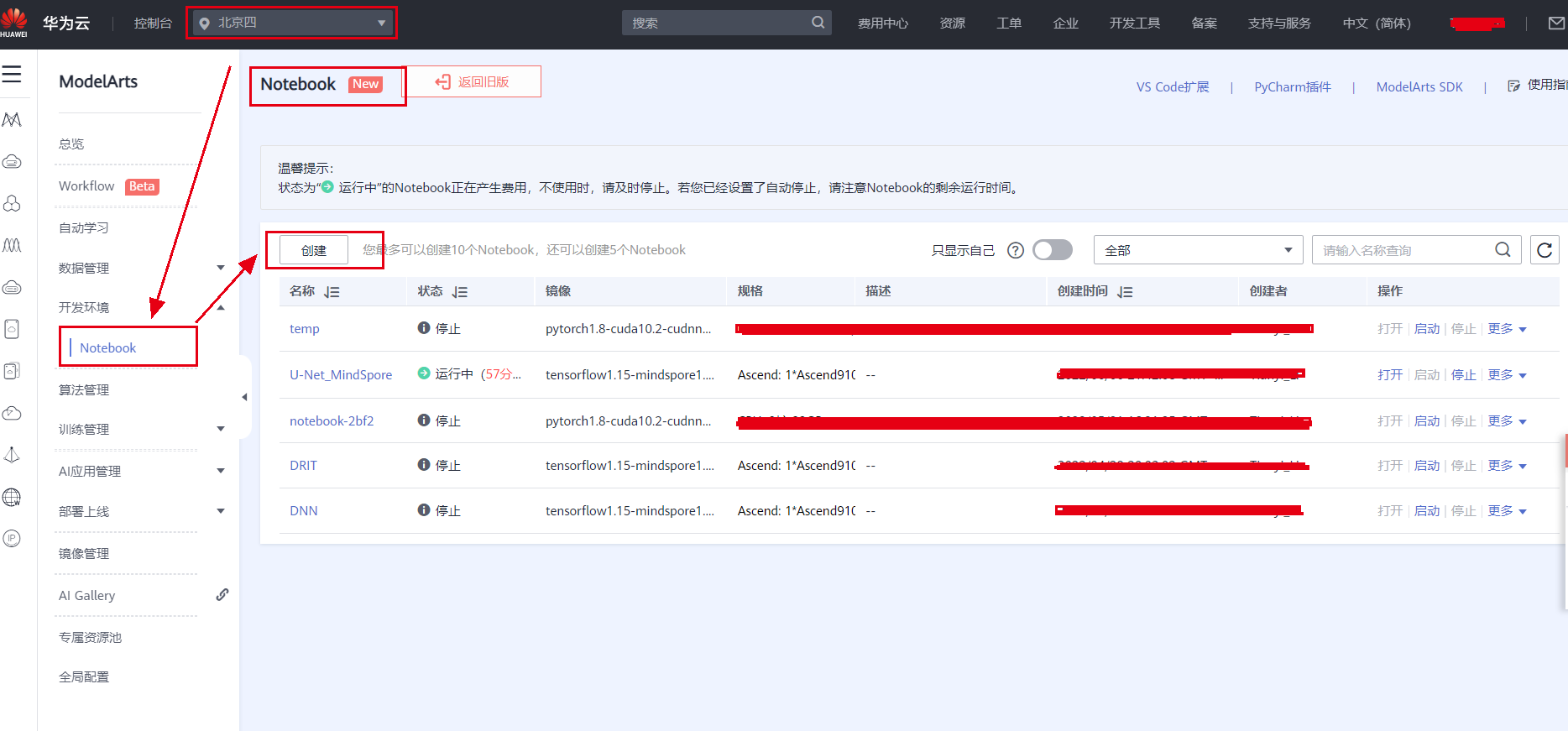
Task: Click the magnifier in the name query box
Action: pos(1503,249)
